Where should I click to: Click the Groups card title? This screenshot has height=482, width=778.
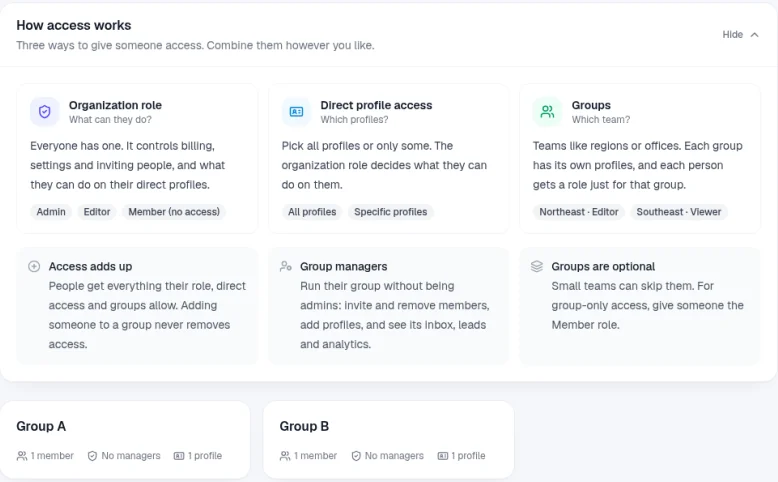pyautogui.click(x=591, y=105)
